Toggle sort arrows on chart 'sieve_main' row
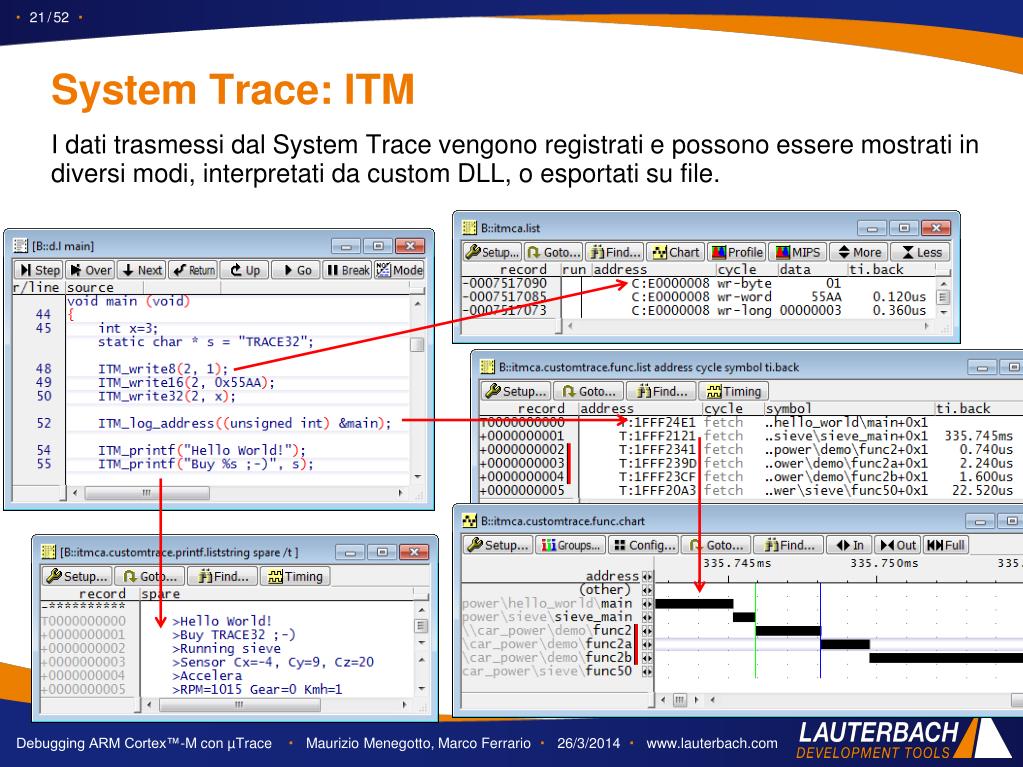This screenshot has height=767, width=1023. click(x=647, y=617)
